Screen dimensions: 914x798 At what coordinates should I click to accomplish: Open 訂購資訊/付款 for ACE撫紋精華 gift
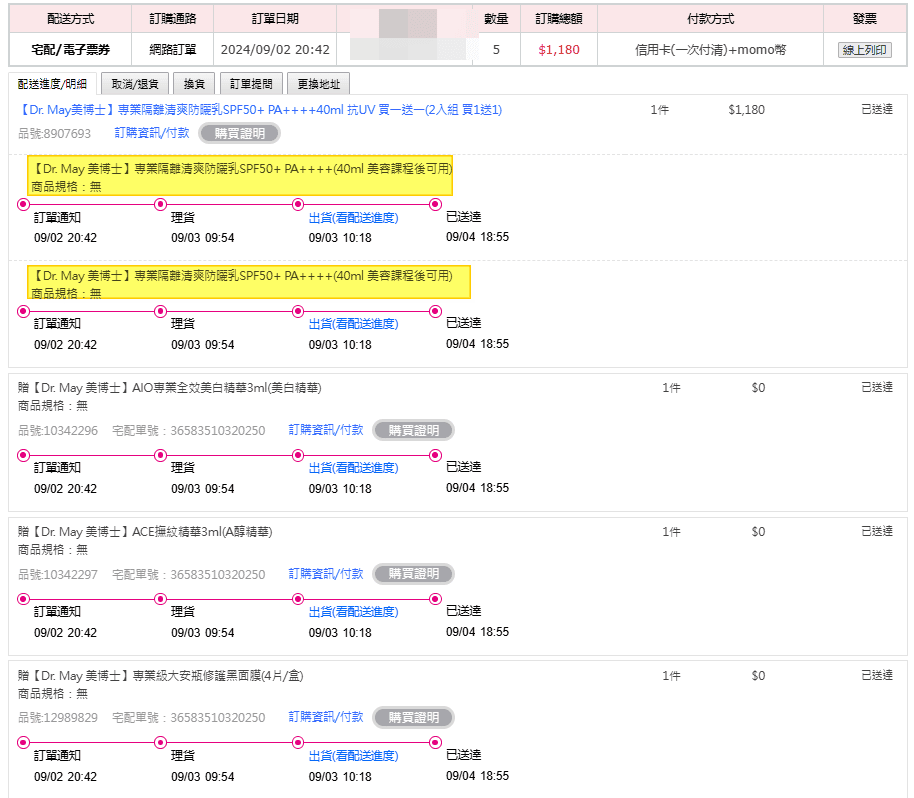[x=326, y=574]
